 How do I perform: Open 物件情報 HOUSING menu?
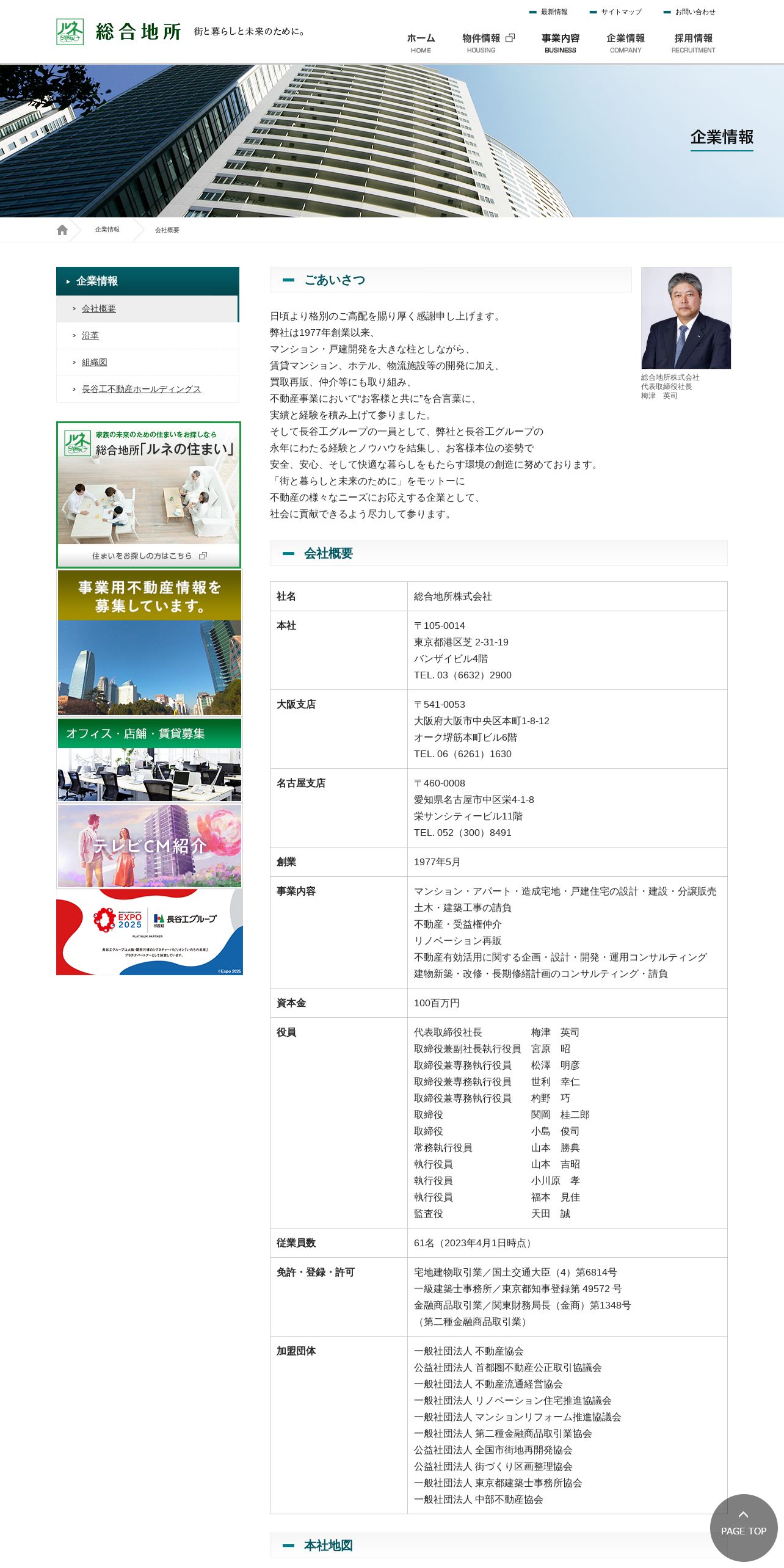coord(488,43)
